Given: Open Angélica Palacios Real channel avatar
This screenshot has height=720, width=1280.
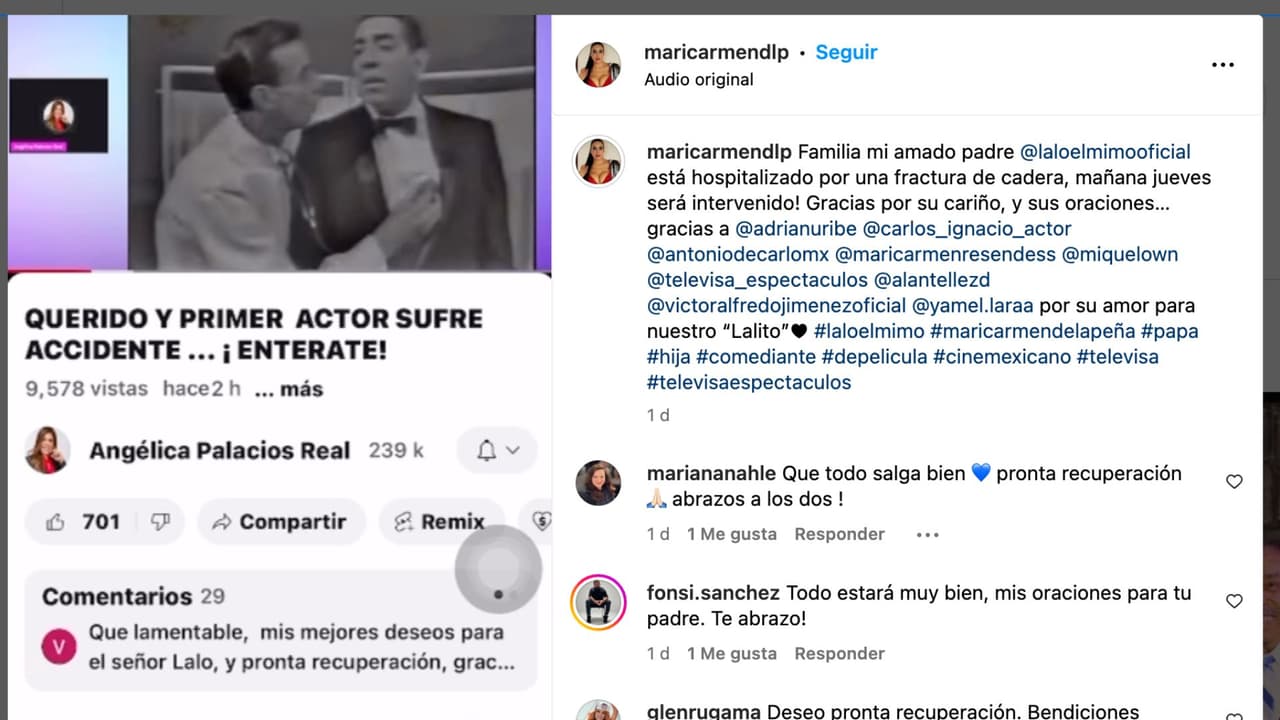Looking at the screenshot, I should [x=47, y=450].
